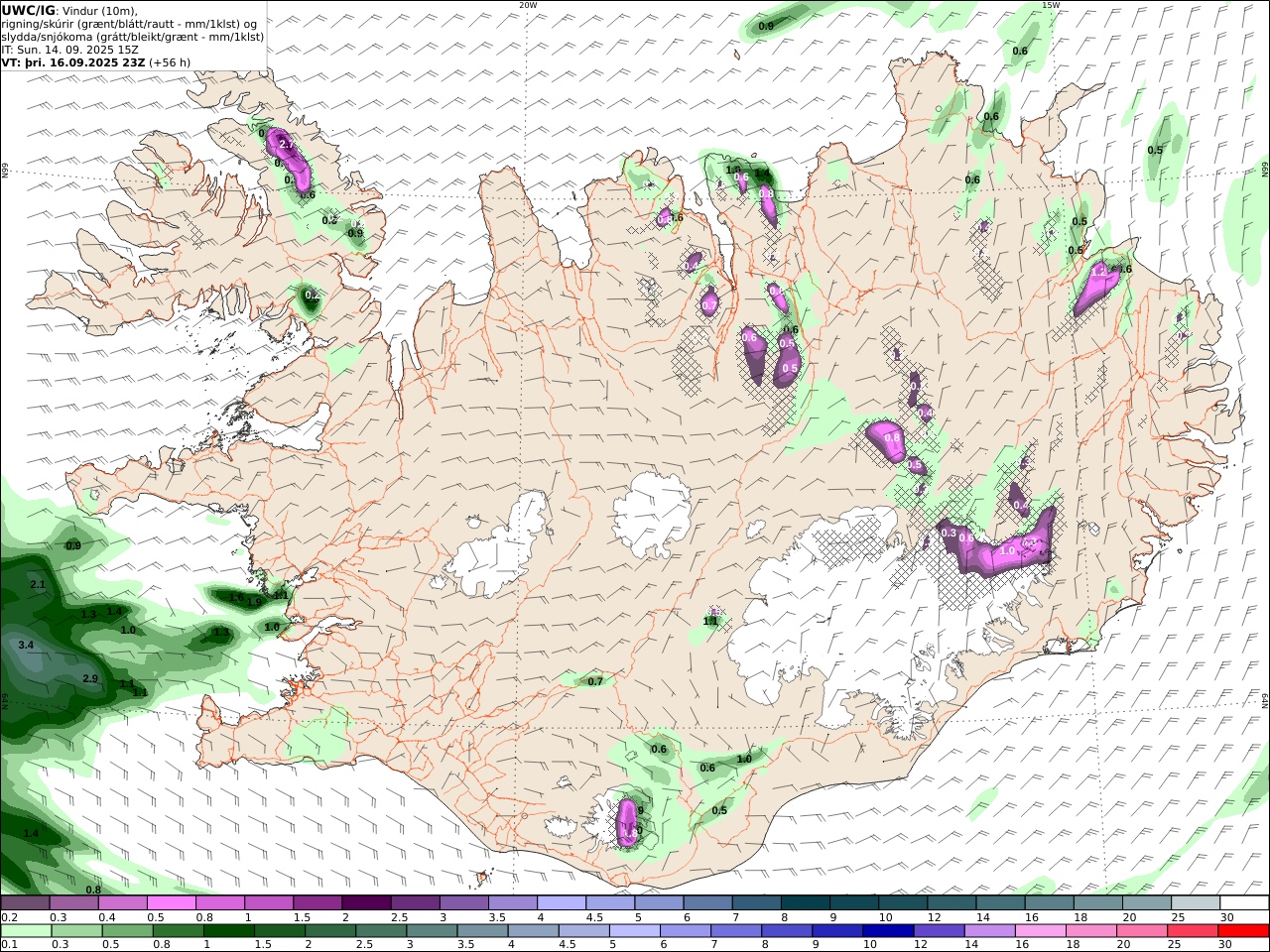Pick the white snow legend swatch above 30

click(1243, 902)
